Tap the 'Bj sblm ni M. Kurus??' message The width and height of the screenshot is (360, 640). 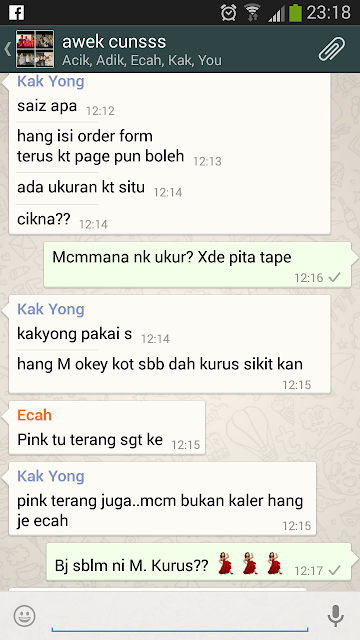[x=199, y=562]
